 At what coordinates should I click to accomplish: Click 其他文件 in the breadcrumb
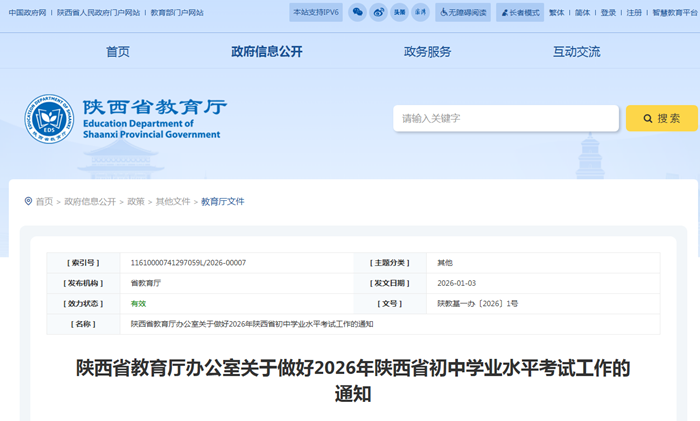pyautogui.click(x=173, y=201)
